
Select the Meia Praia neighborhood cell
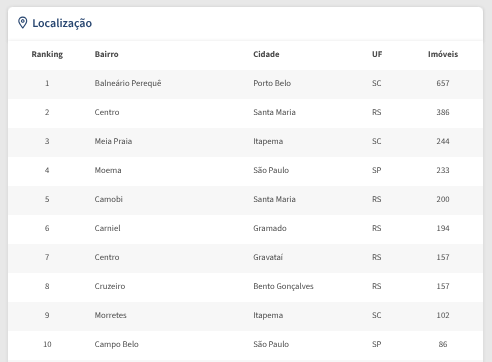point(113,141)
